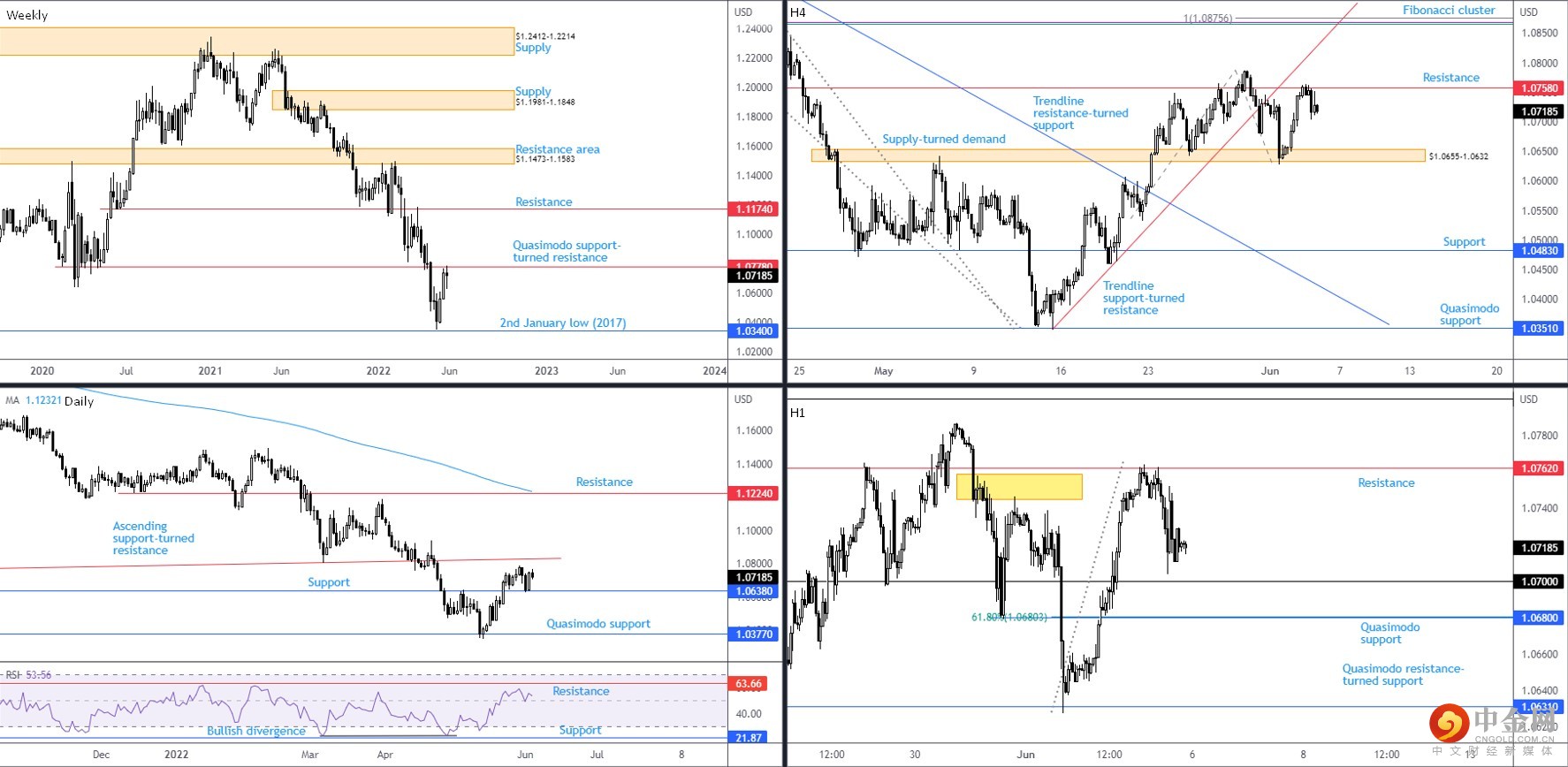
Task: Click the 1.11740 red price tag
Action: pyautogui.click(x=754, y=209)
